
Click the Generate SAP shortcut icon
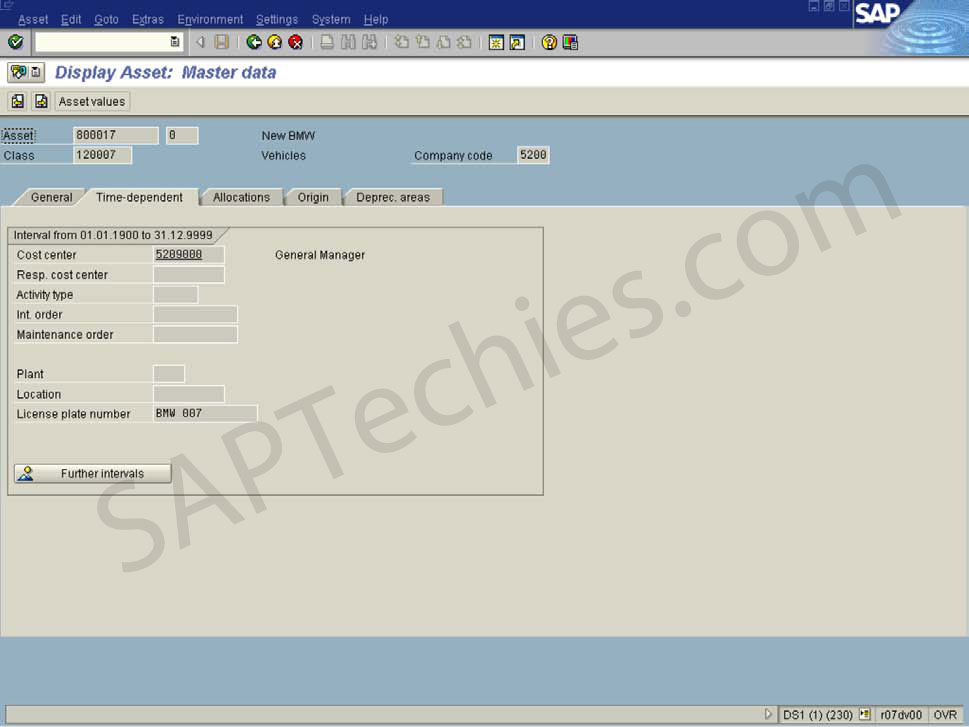[516, 42]
